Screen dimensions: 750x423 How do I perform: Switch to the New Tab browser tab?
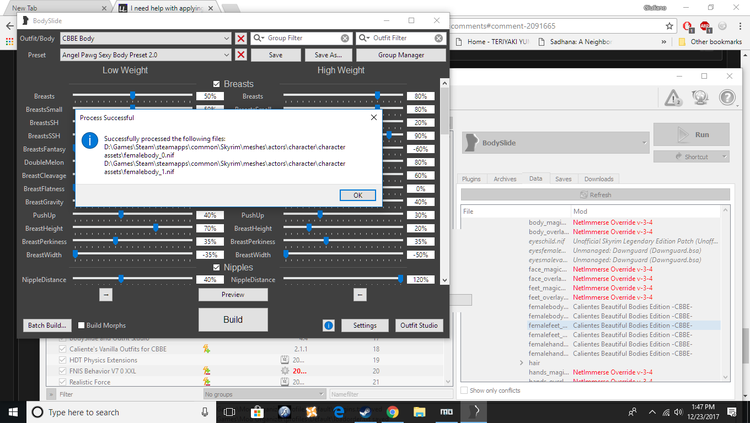tap(56, 8)
